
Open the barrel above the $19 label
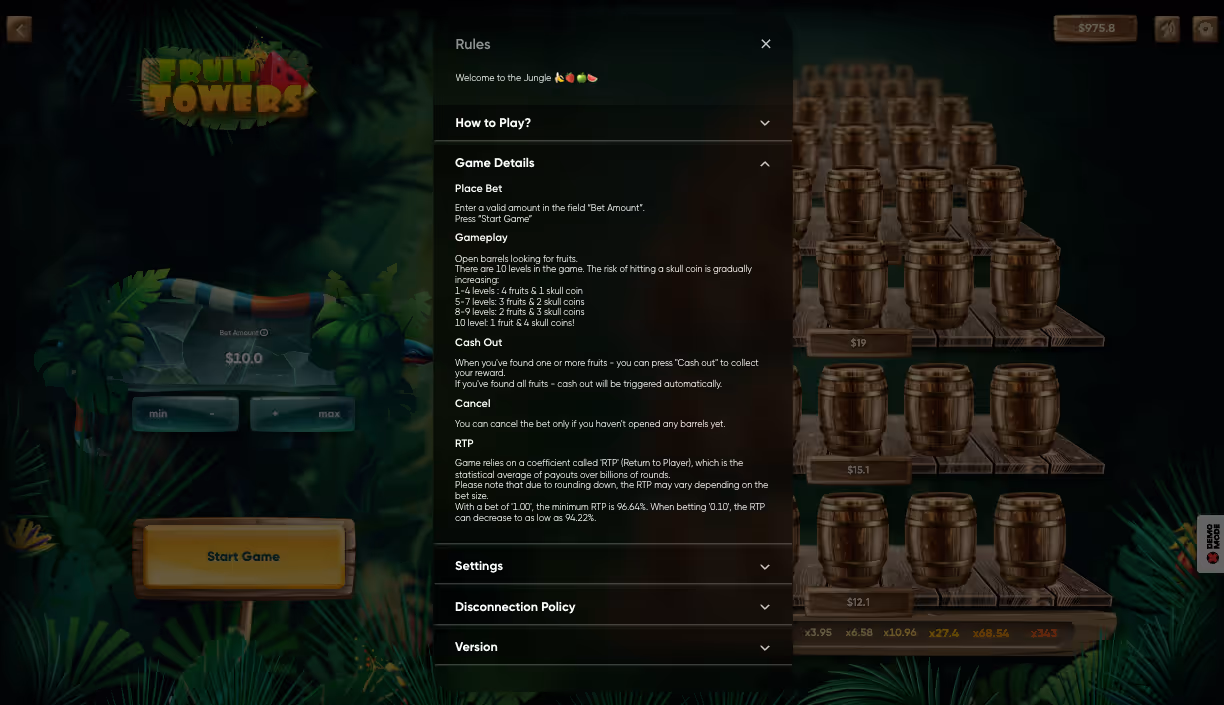[x=853, y=283]
